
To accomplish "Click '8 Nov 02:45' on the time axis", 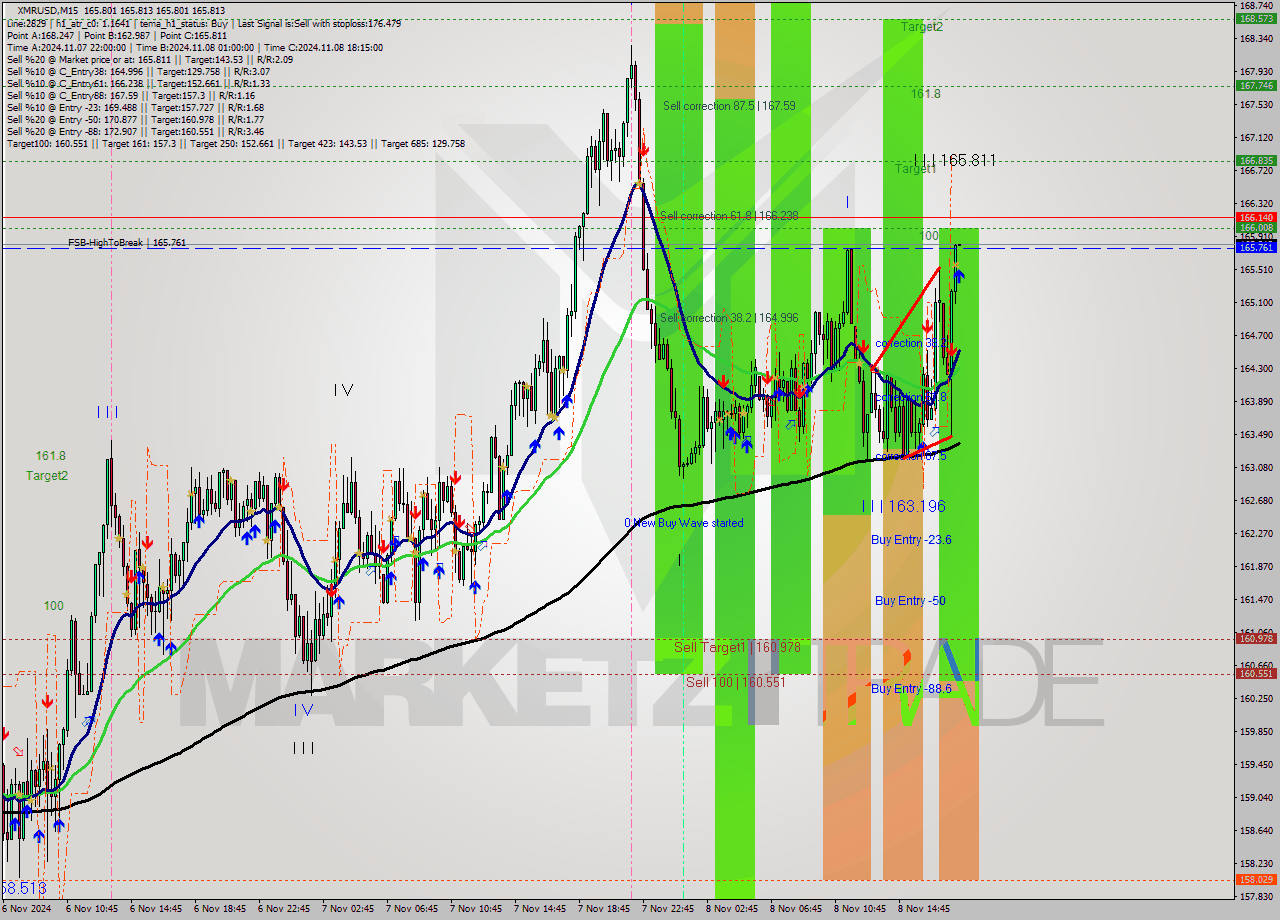I will (x=732, y=909).
